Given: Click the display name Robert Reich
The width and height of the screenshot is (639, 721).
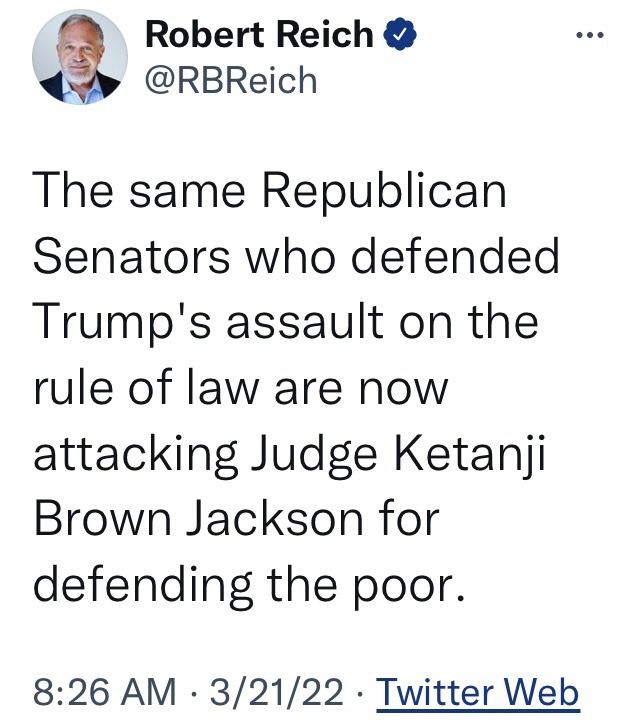Looking at the screenshot, I should tap(259, 35).
